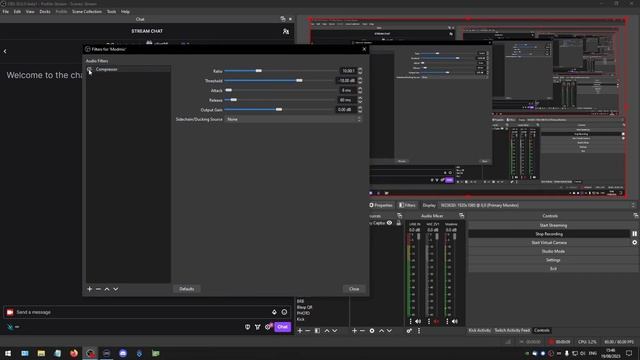Viewport: 640px width, 360px height.
Task: Open the bits icon in chat input
Action: pos(274,312)
